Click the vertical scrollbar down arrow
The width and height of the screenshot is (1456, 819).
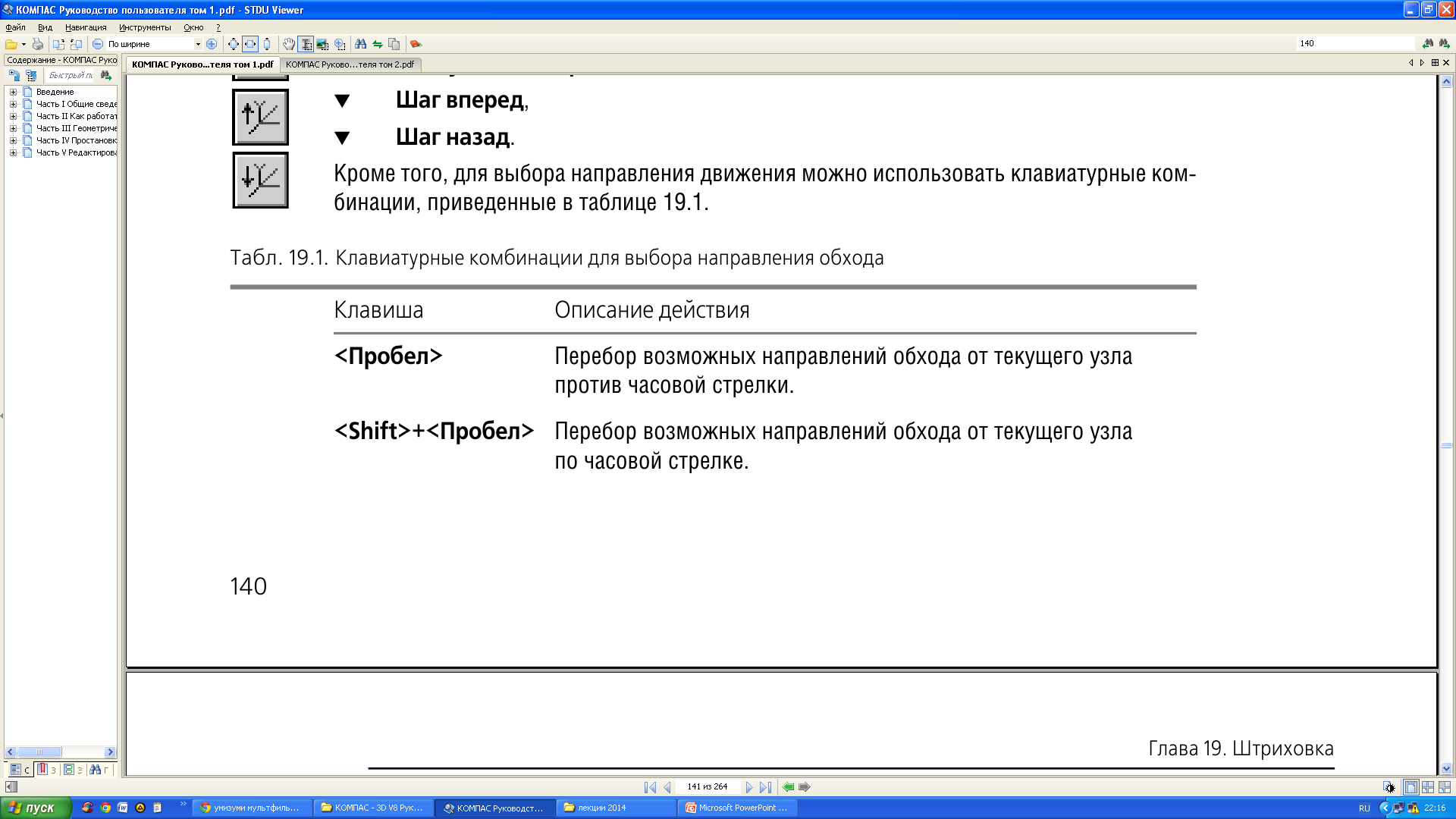pos(1446,768)
